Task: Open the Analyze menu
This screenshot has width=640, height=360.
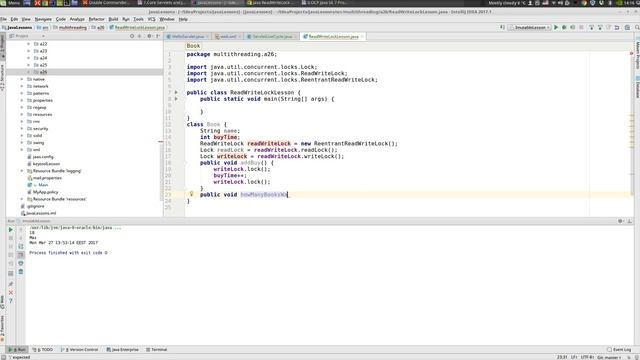Action: [x=77, y=19]
